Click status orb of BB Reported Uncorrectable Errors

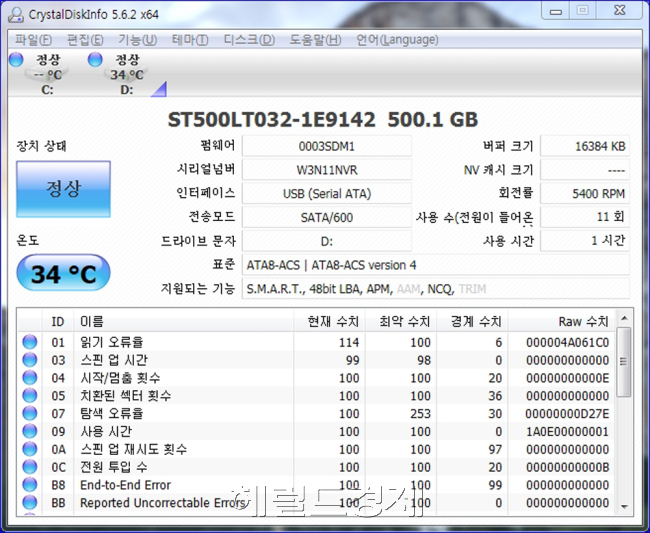29,502
